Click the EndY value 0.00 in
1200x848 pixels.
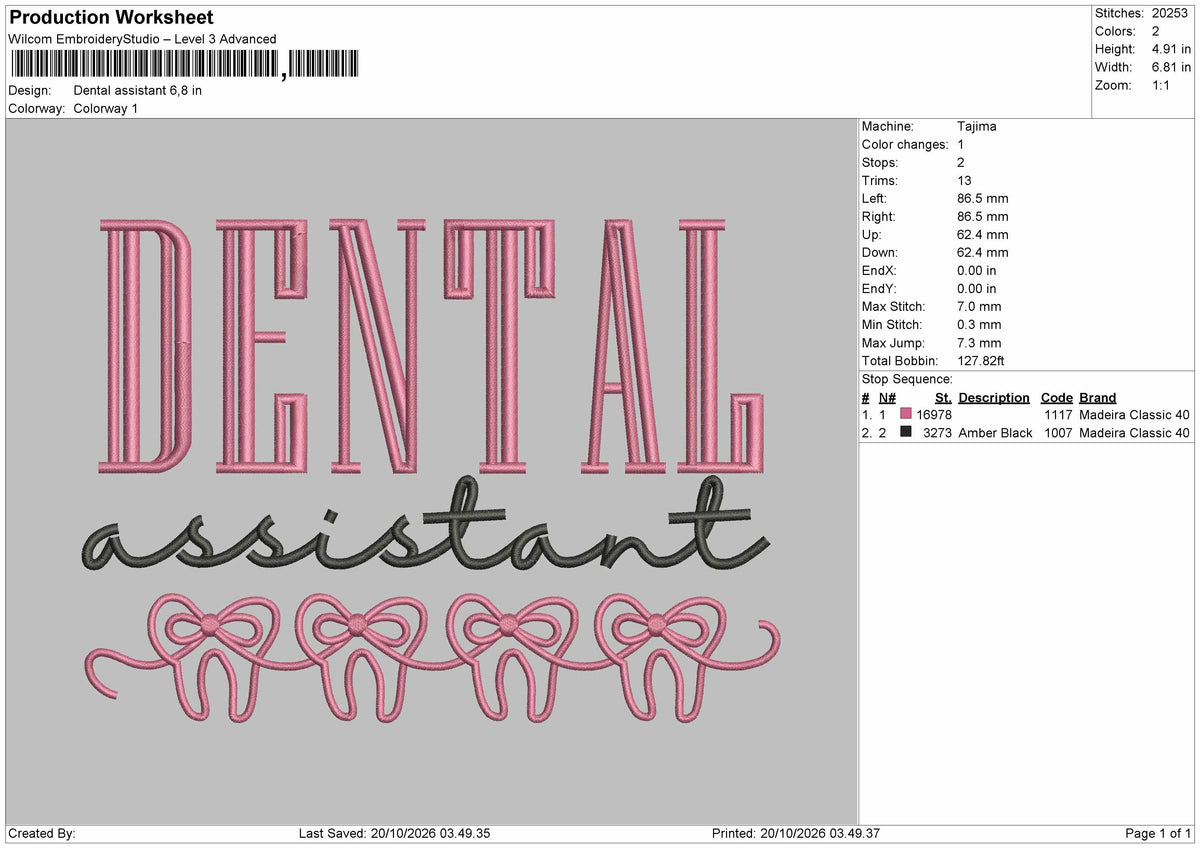[x=976, y=288]
